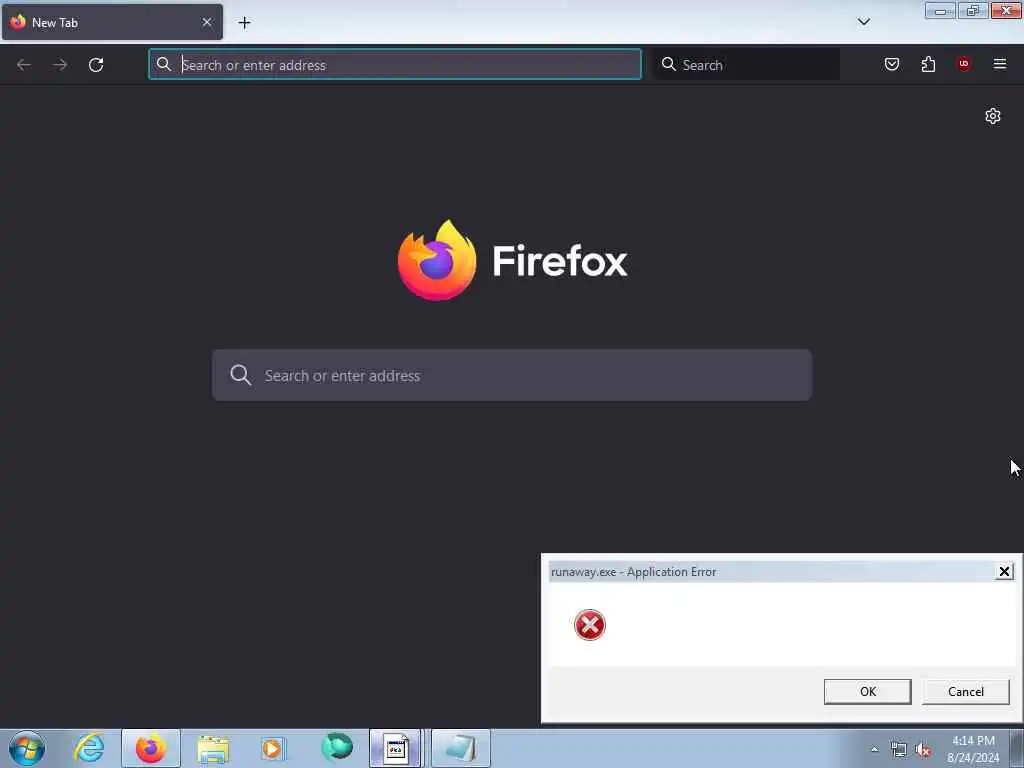Screen dimensions: 1024x768
Task: Focus the toolbar address bar
Action: click(395, 65)
